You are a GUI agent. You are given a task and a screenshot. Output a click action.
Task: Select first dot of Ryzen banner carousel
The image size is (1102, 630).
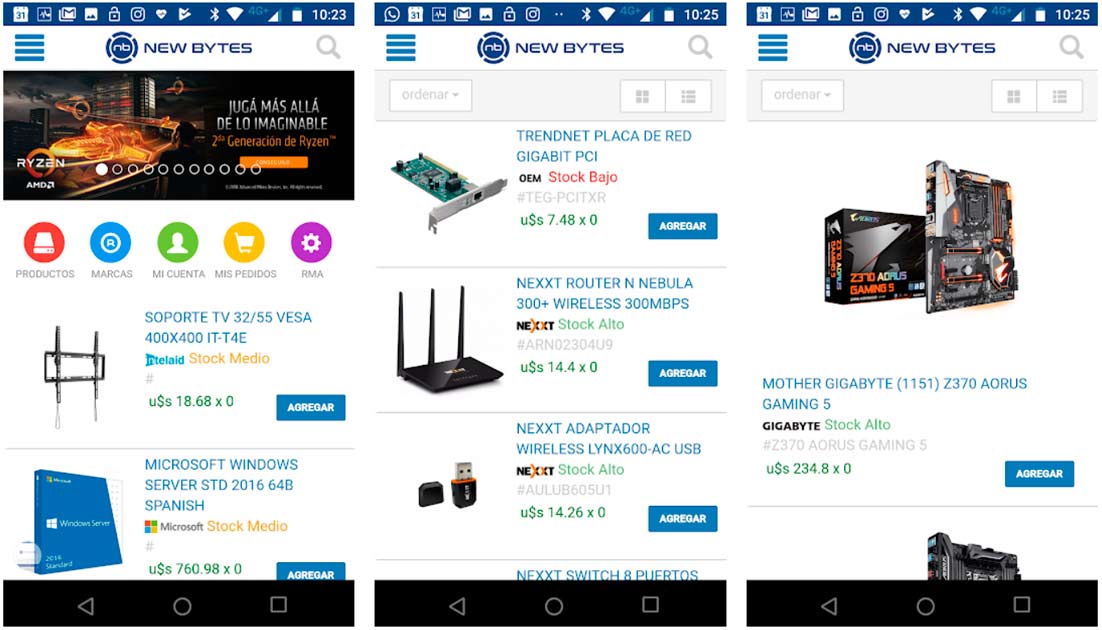(102, 169)
